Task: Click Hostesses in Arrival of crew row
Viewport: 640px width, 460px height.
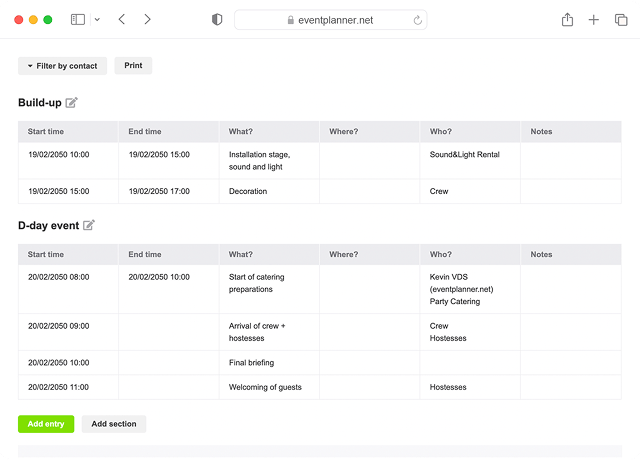Action: pos(448,338)
